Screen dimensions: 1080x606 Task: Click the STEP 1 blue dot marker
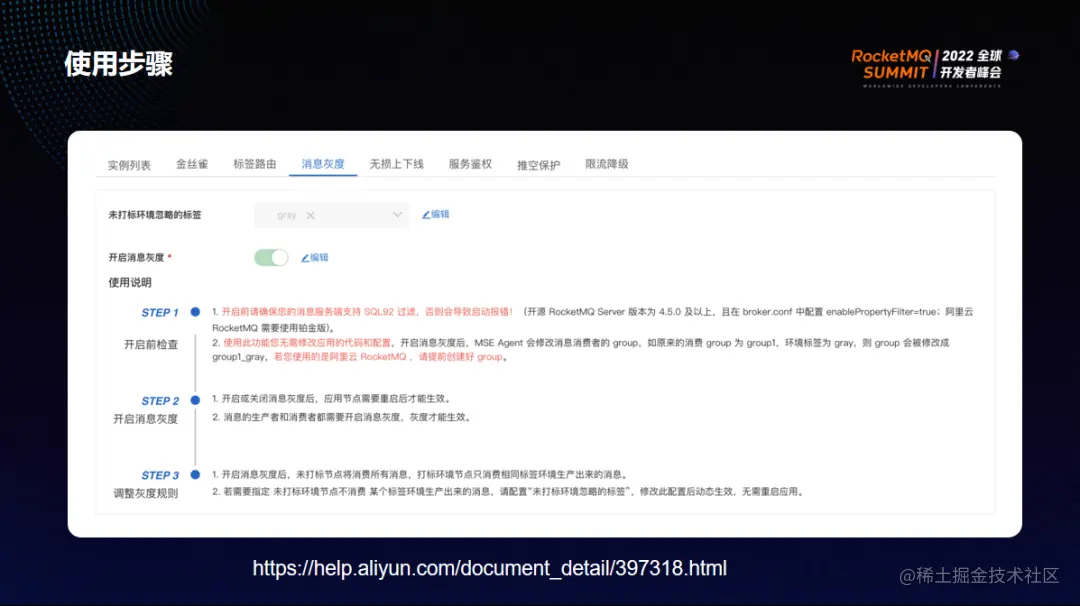click(195, 312)
